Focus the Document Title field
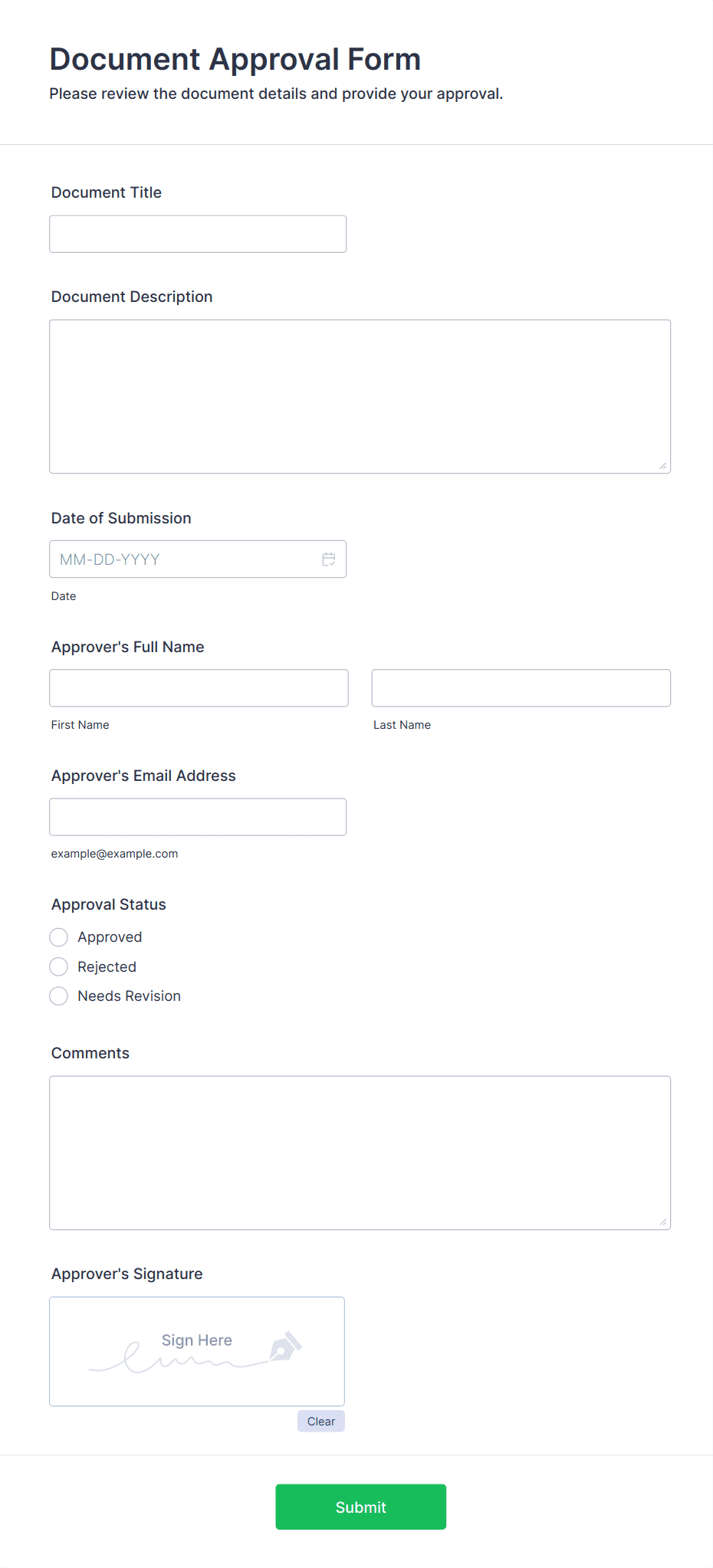713x1568 pixels. (x=198, y=234)
